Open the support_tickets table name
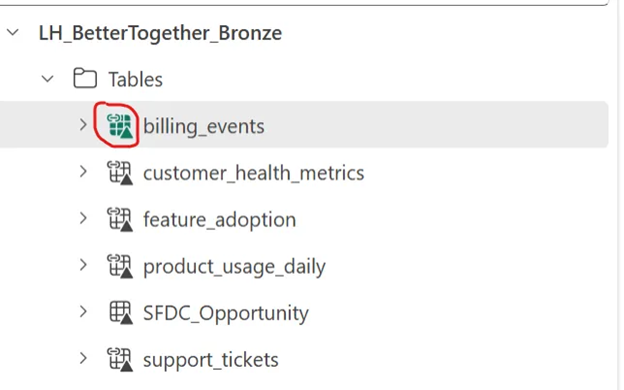Viewport: 624px width, 390px height. tap(211, 360)
